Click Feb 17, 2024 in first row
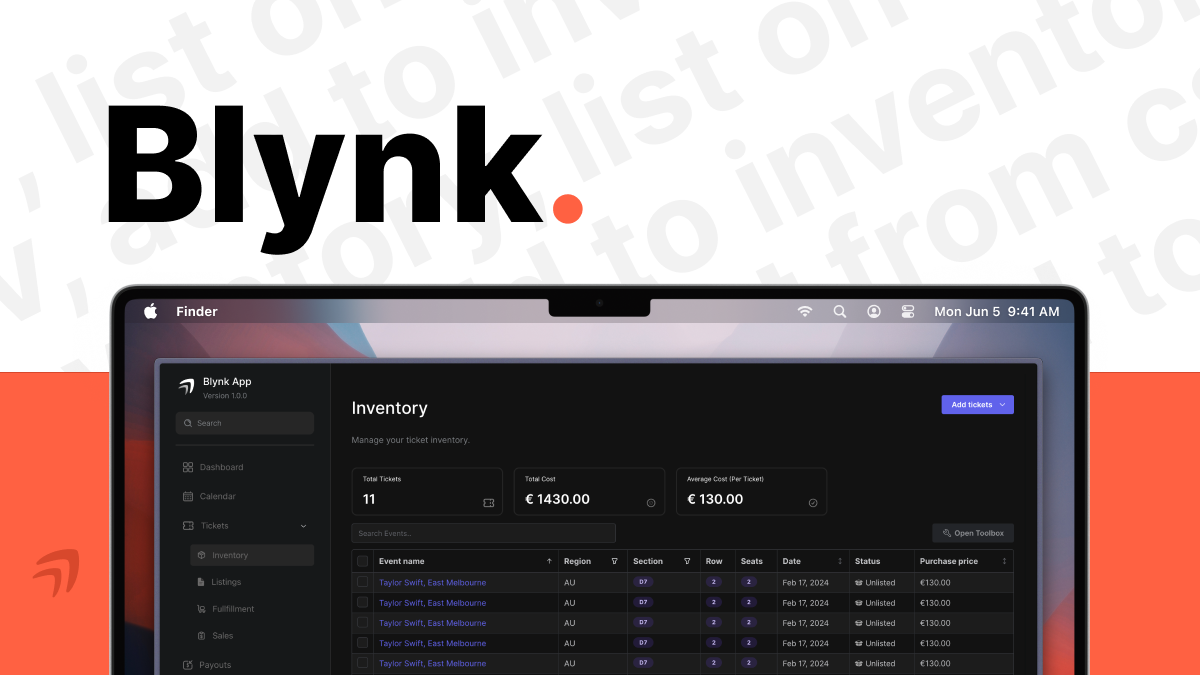This screenshot has height=675, width=1200. click(805, 583)
